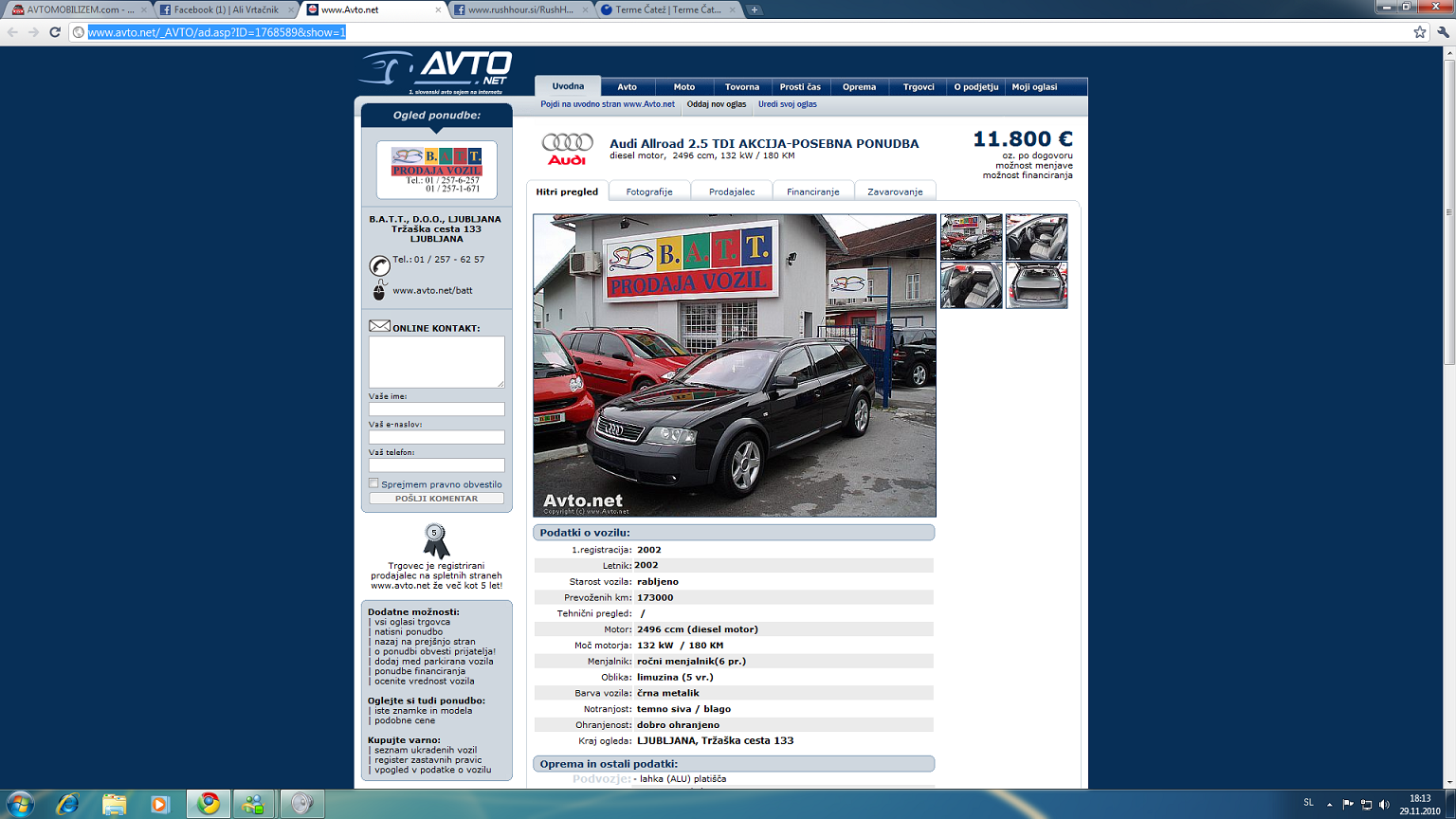The image size is (1456, 819).
Task: Reload the page with the refresh icon
Action: pyautogui.click(x=55, y=32)
